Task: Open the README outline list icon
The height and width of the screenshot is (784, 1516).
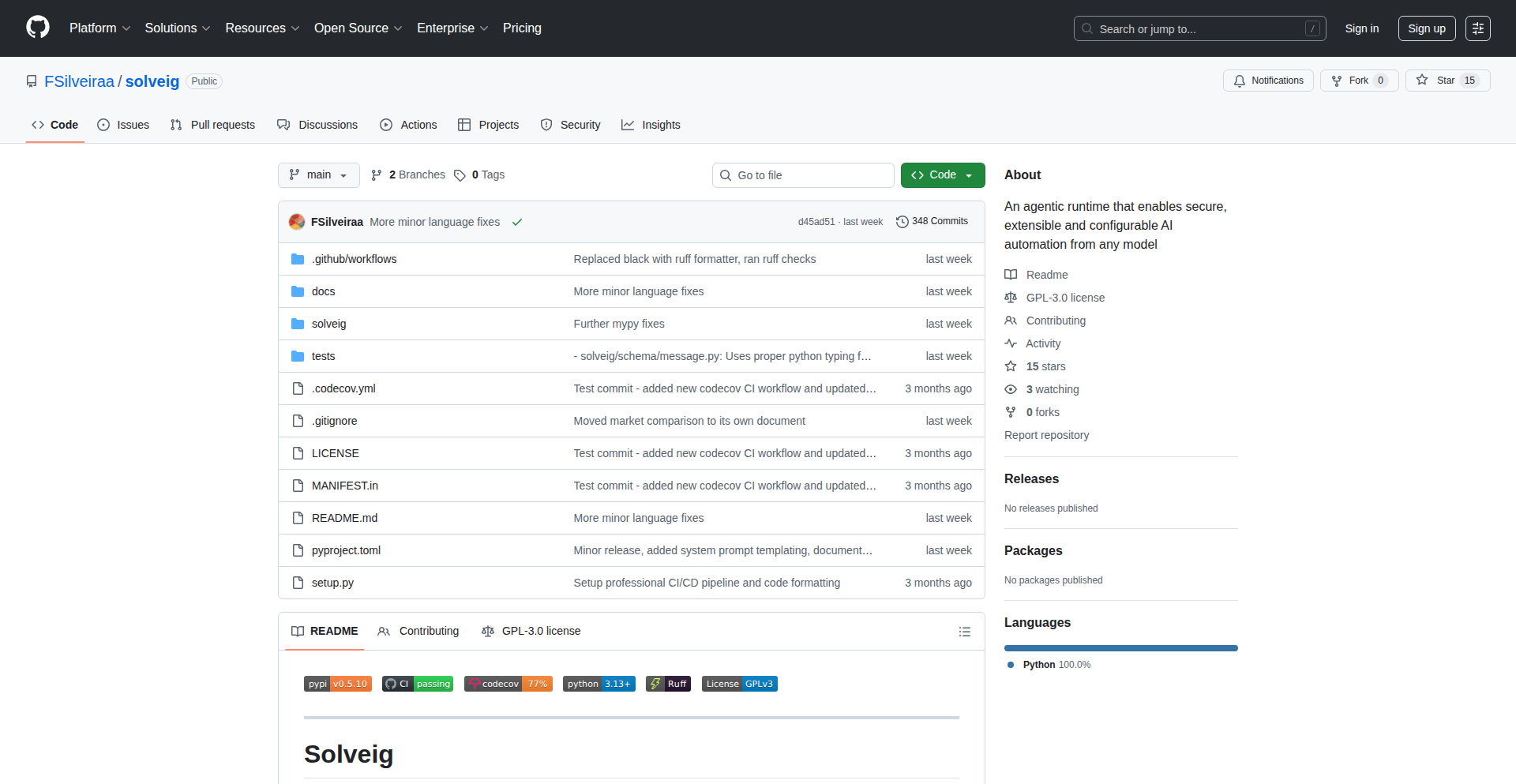Action: (965, 632)
